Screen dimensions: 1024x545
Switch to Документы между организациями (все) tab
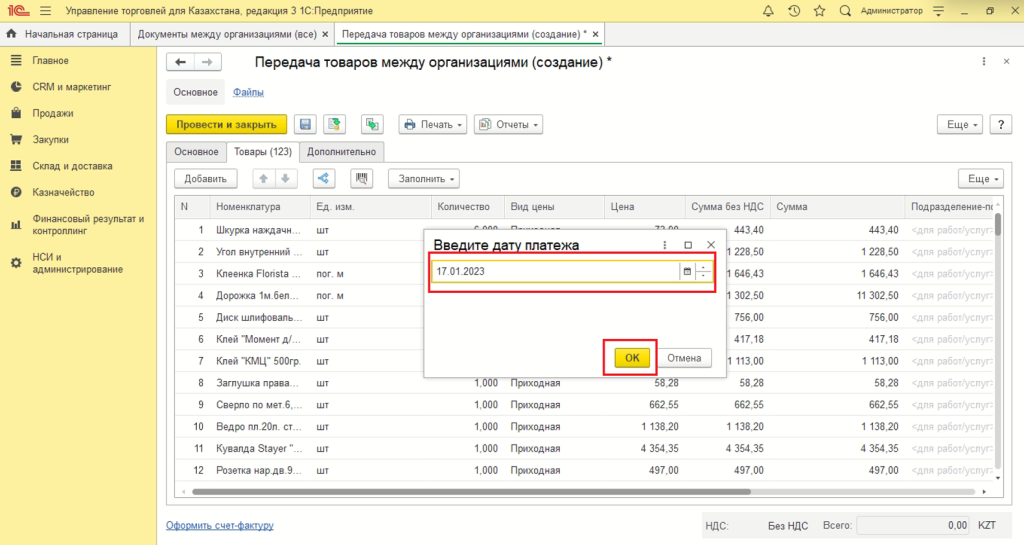click(x=227, y=34)
